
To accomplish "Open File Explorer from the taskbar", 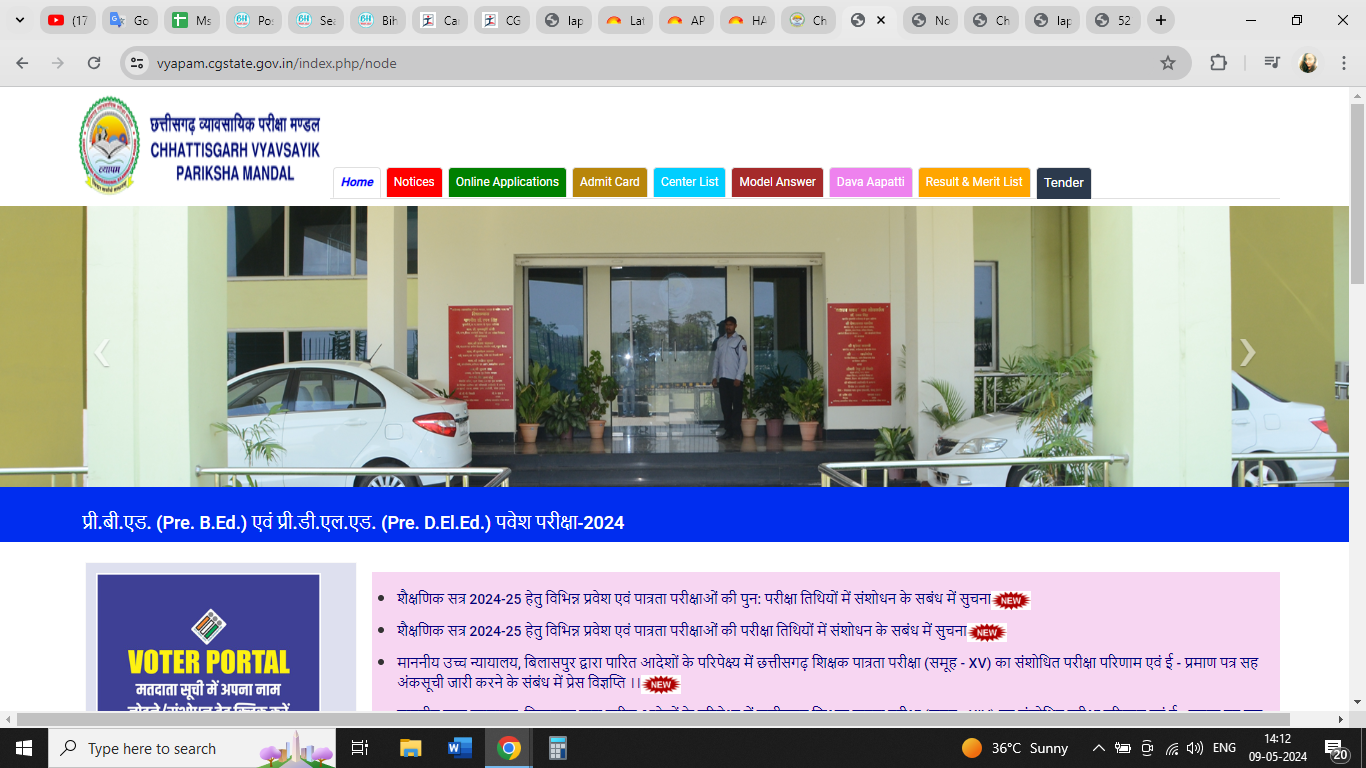I will point(410,748).
